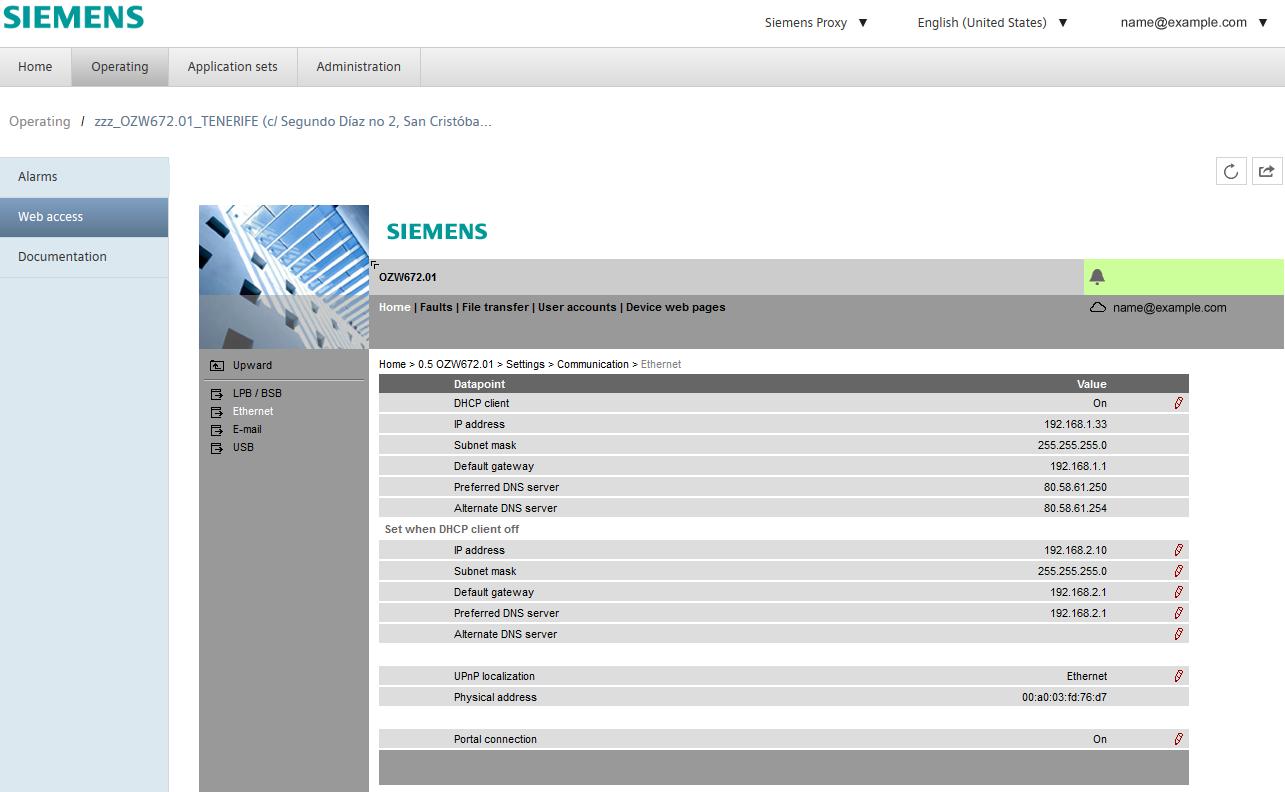Switch to the Home tab

point(35,66)
